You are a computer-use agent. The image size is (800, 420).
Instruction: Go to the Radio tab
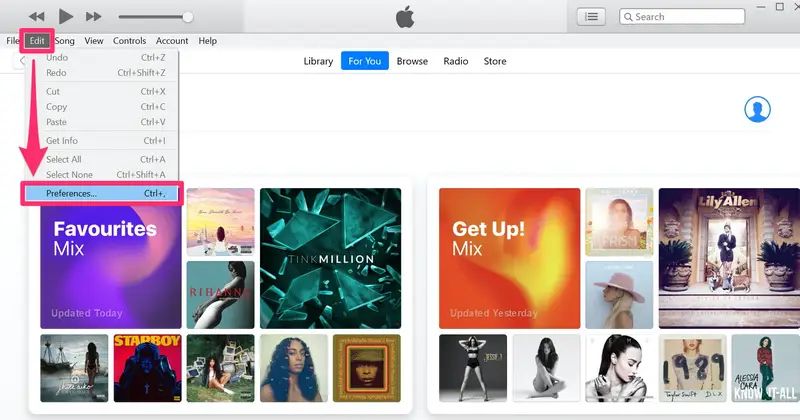click(x=456, y=61)
